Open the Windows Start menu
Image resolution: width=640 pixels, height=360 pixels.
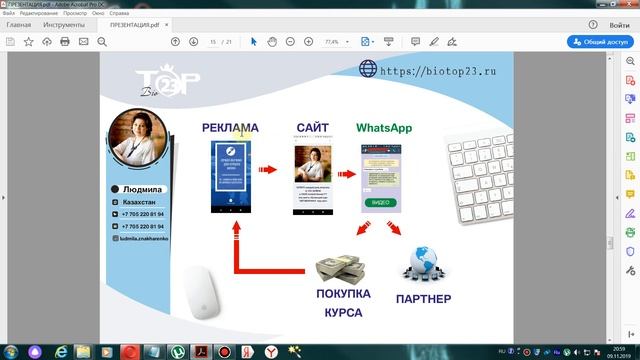(x=11, y=352)
